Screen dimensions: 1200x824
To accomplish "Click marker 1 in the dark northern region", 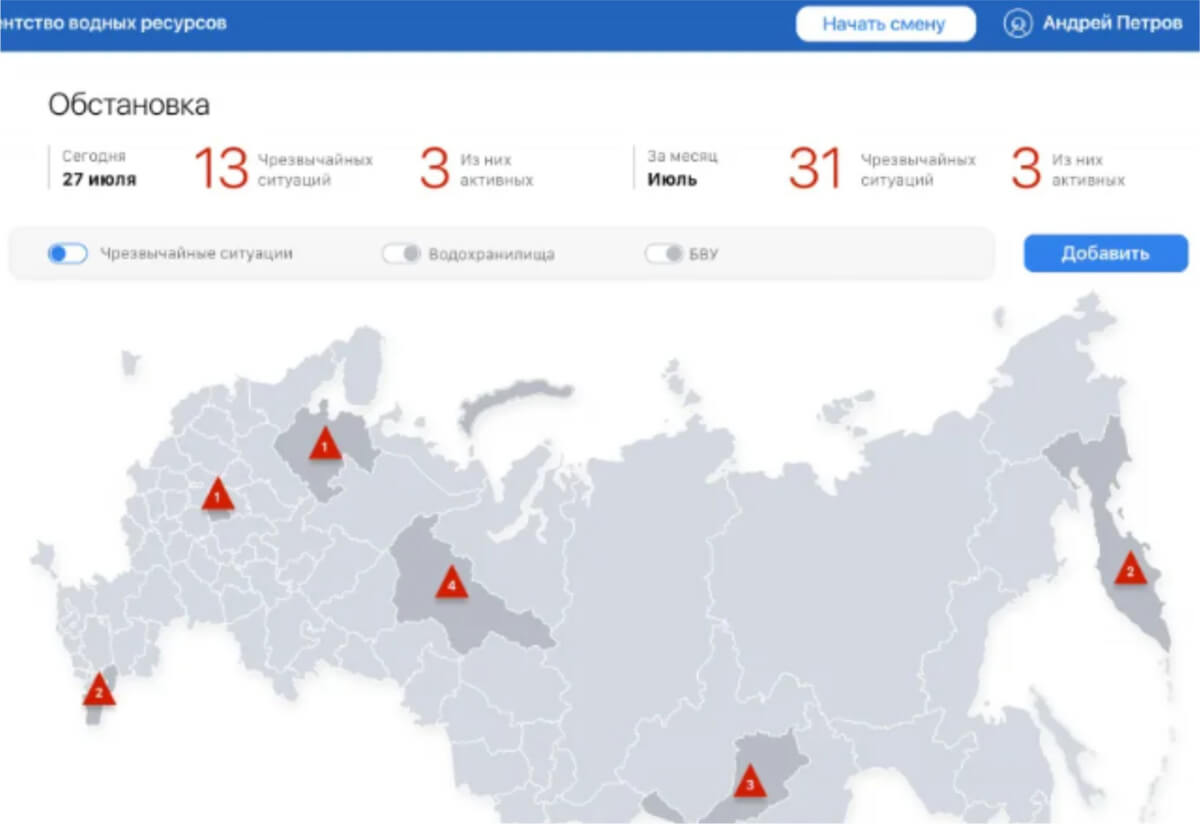I will pyautogui.click(x=323, y=443).
